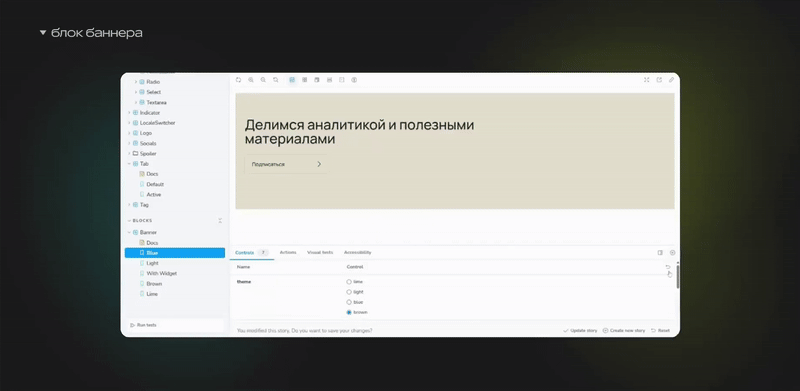The image size is (800, 391).
Task: Expand the Tag tree node
Action: pos(129,205)
